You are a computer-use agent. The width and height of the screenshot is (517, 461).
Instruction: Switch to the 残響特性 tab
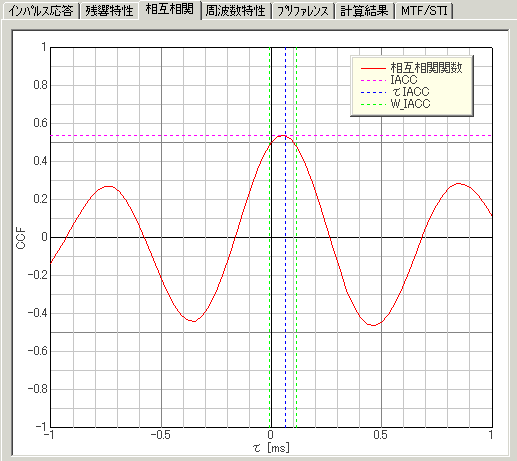click(109, 11)
